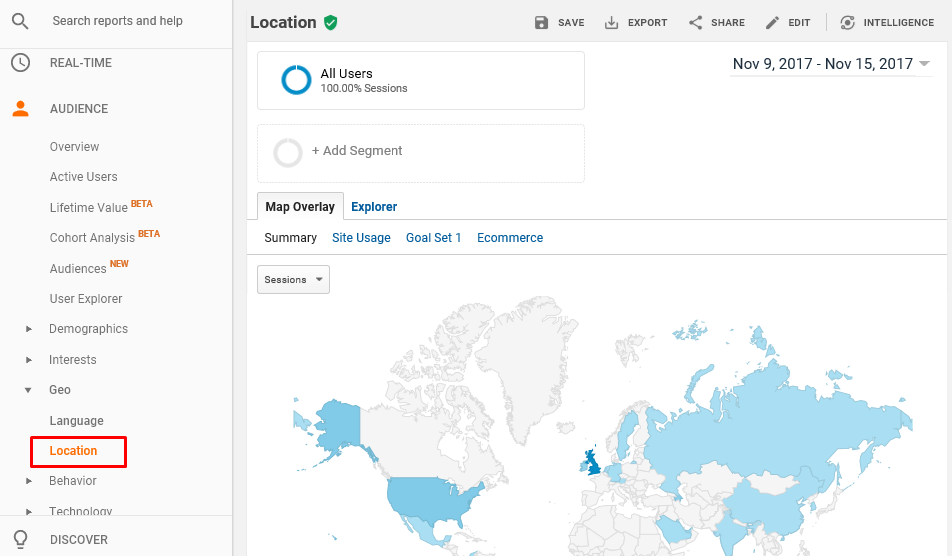Image resolution: width=952 pixels, height=556 pixels.
Task: Click Add Segment button
Action: (x=356, y=151)
